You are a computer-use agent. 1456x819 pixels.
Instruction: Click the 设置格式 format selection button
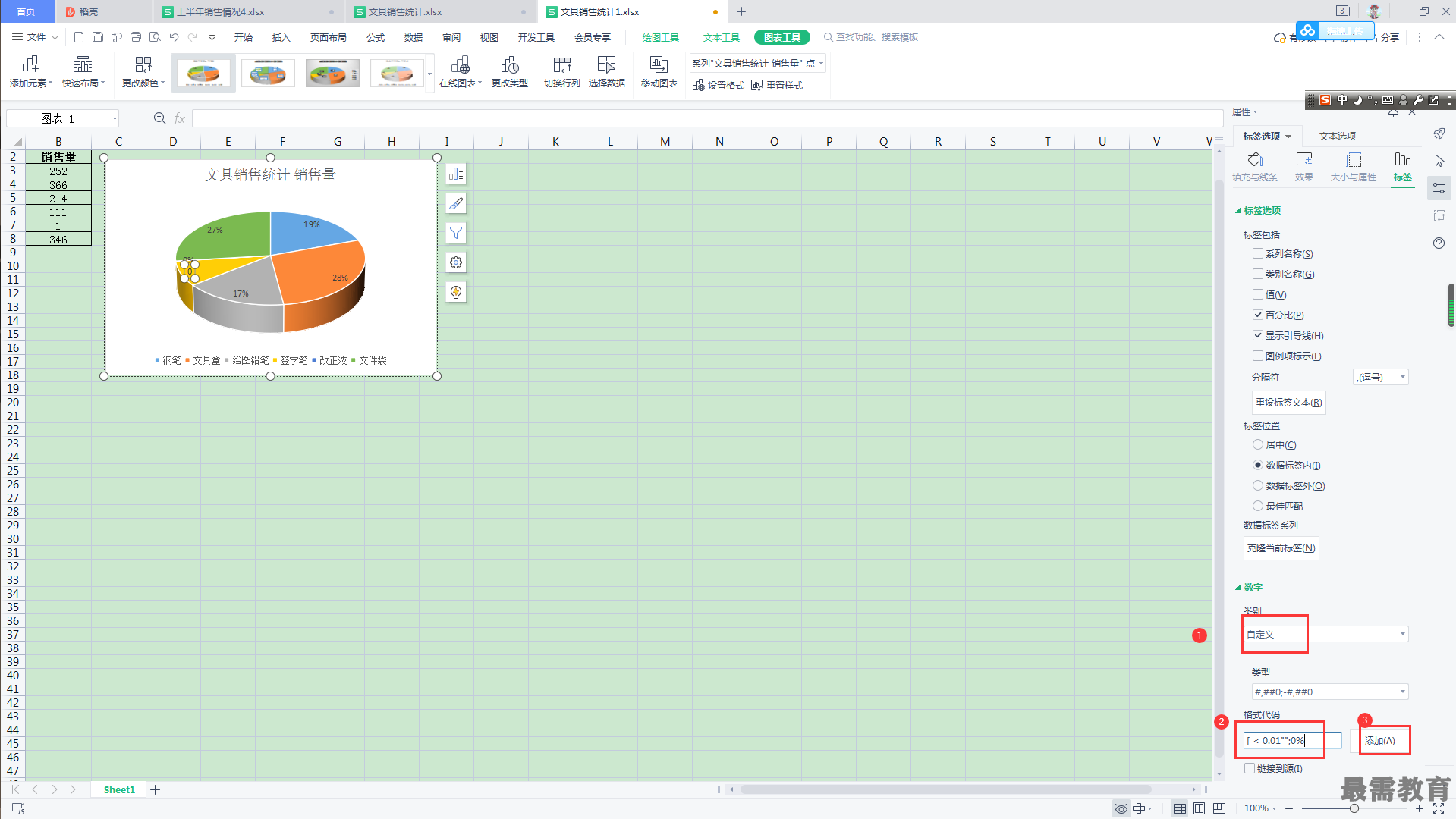(719, 86)
